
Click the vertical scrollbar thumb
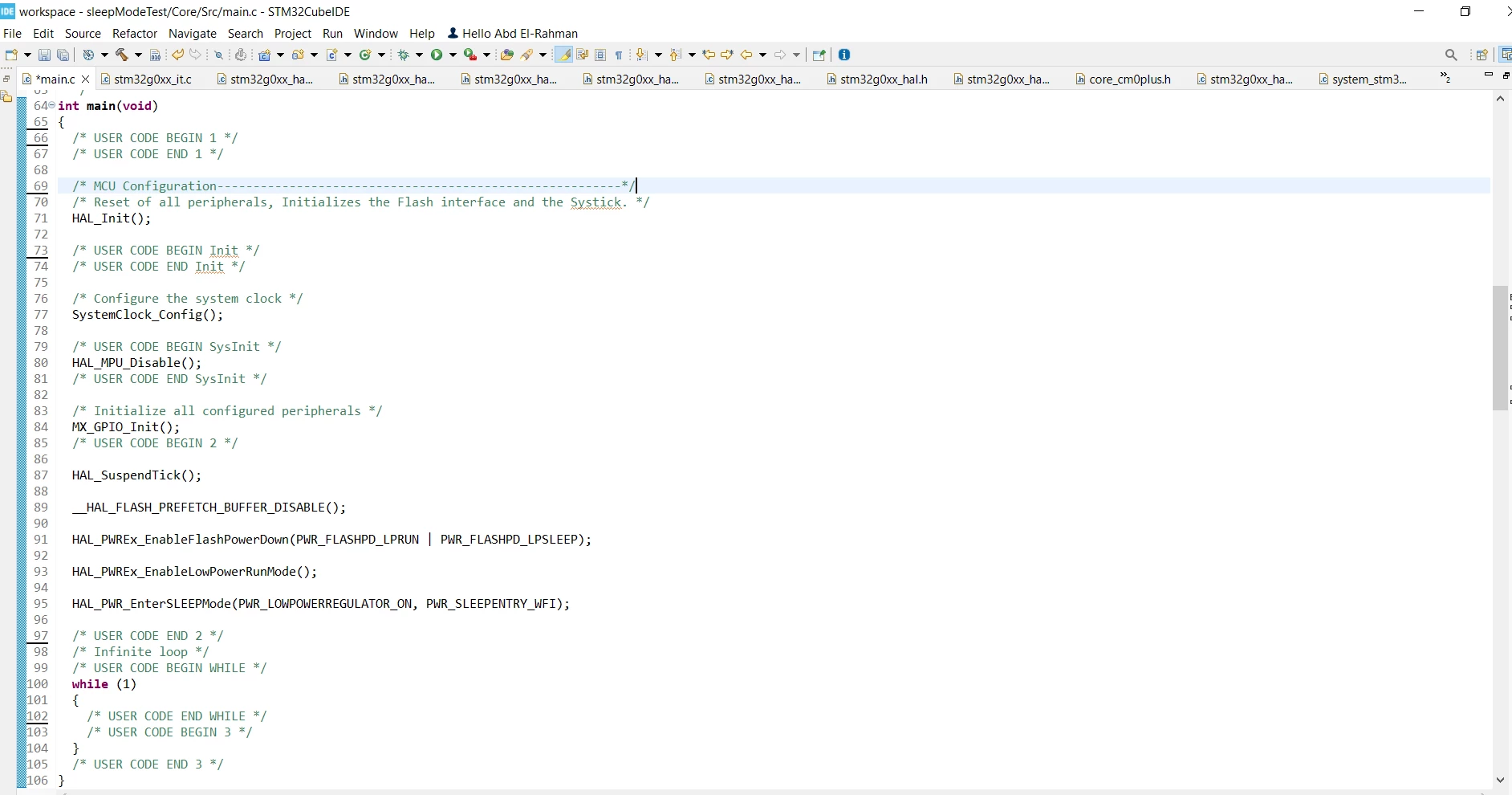(1500, 348)
